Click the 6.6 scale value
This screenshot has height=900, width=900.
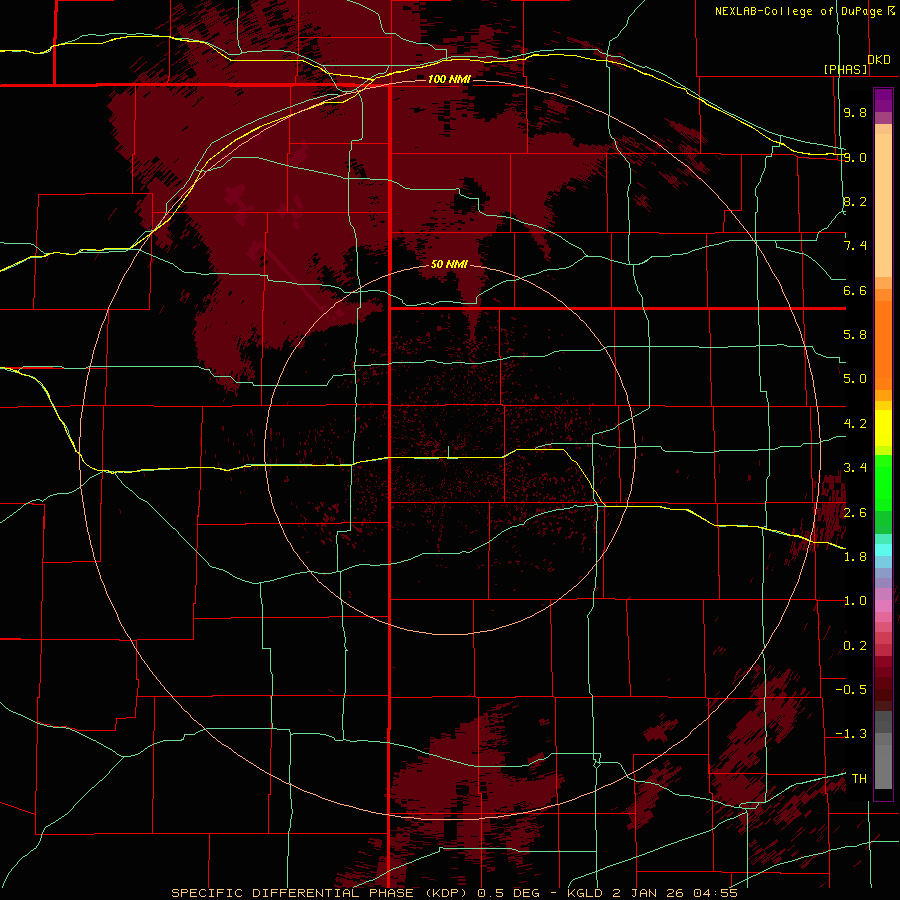pyautogui.click(x=855, y=290)
